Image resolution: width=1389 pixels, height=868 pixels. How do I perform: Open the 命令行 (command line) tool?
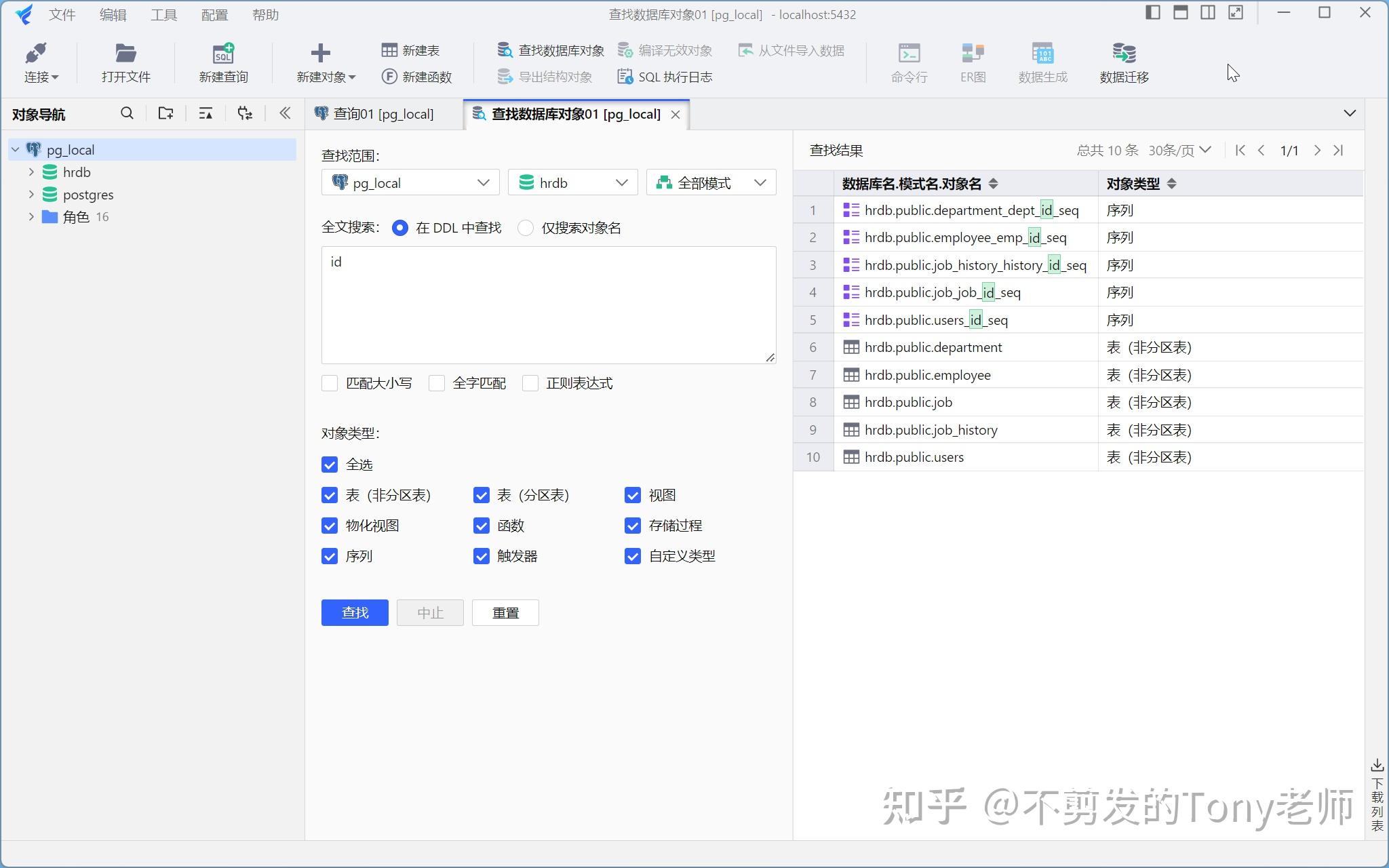click(x=908, y=62)
